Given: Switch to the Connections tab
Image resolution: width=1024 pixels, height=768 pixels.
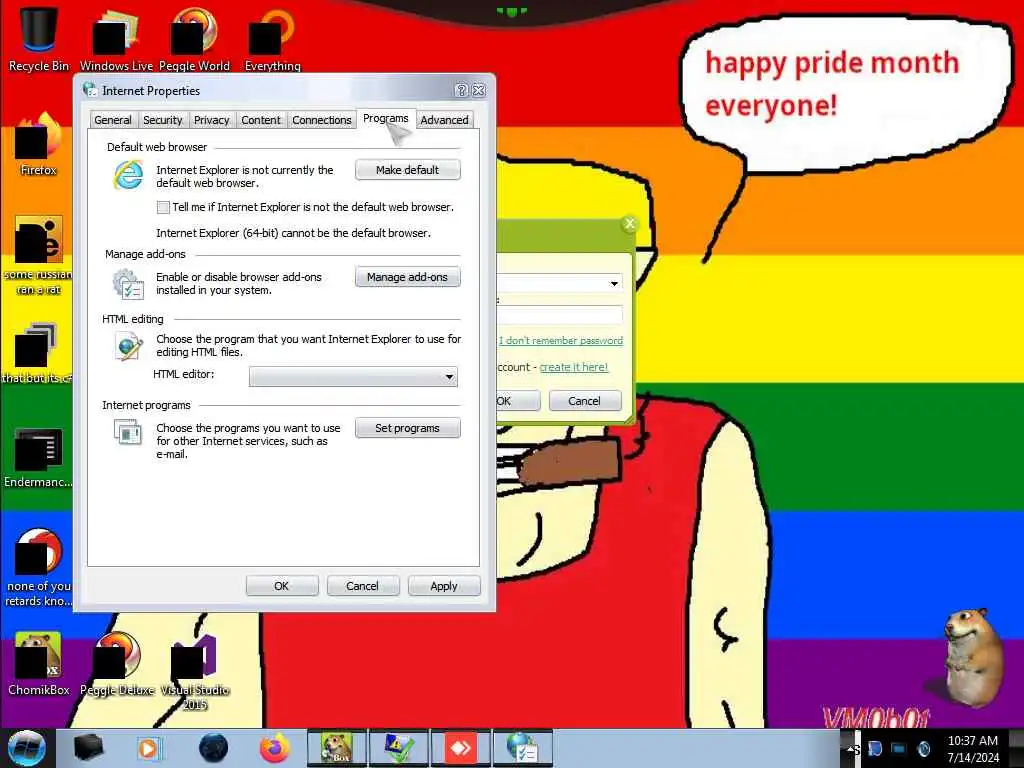Looking at the screenshot, I should pos(321,120).
